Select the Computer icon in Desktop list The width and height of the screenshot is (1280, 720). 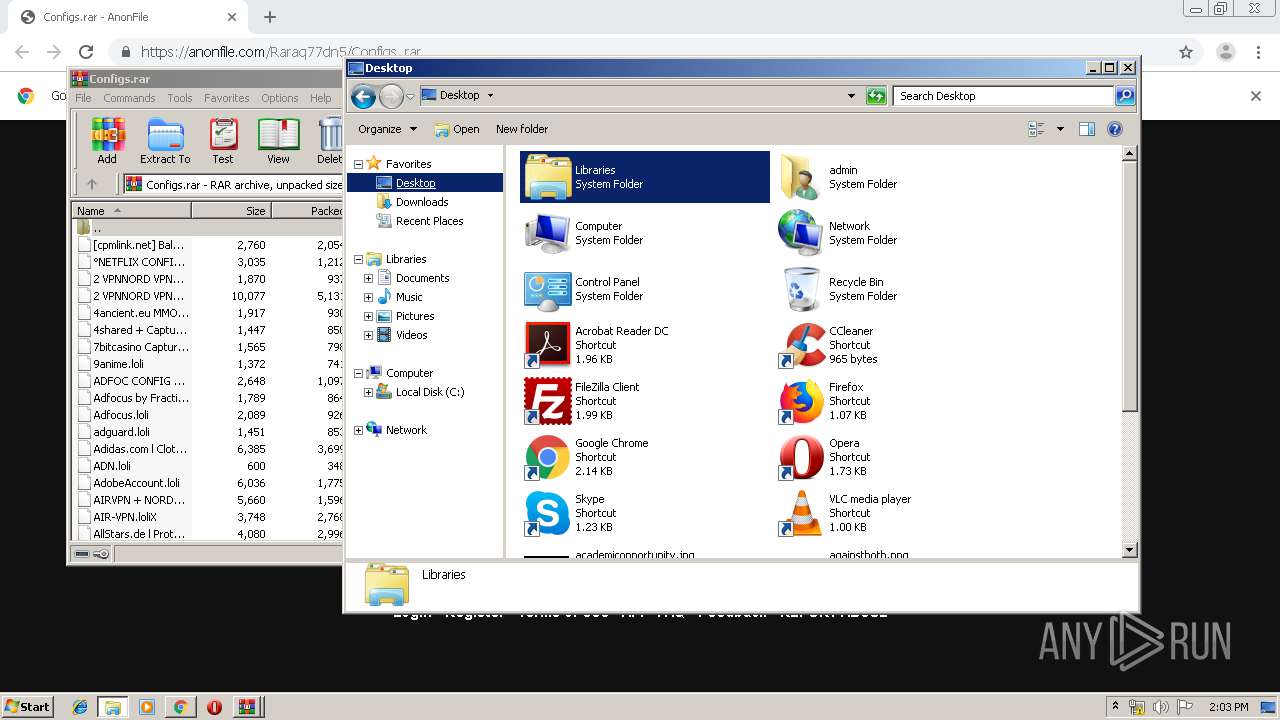[547, 233]
